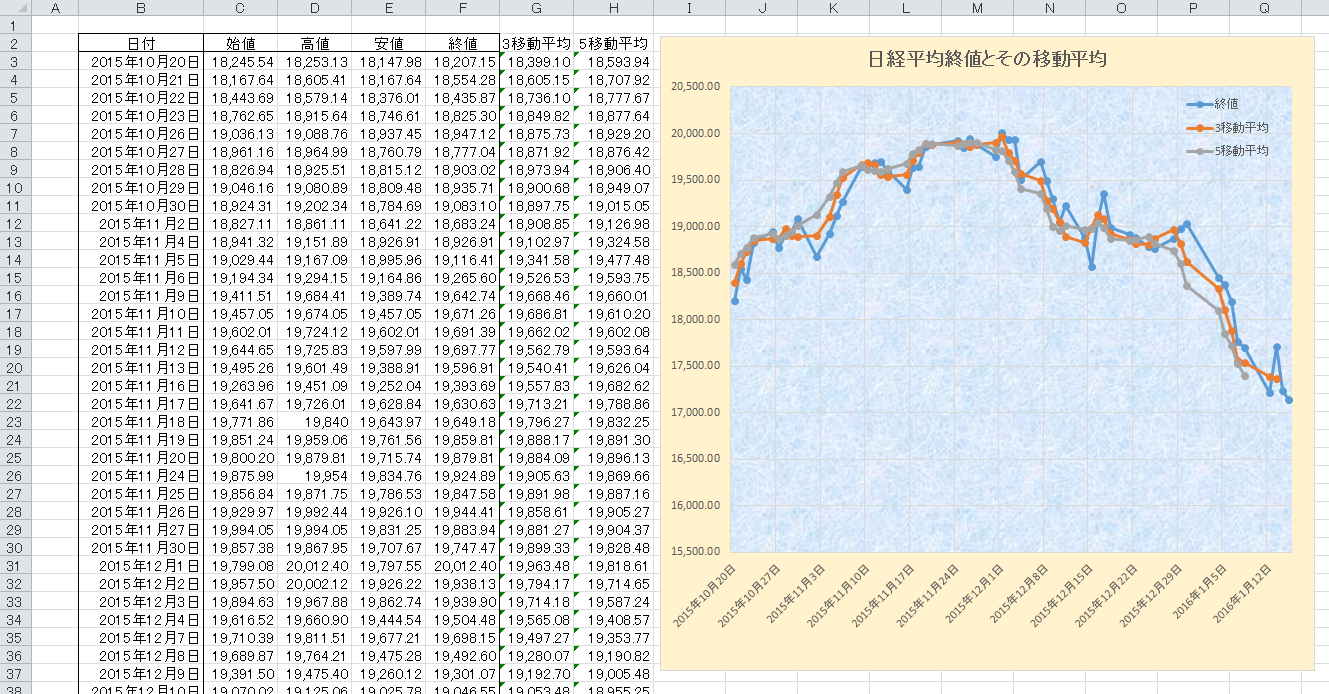Screen dimensions: 1329x694
Task: Select column header F
Action: pos(463,8)
